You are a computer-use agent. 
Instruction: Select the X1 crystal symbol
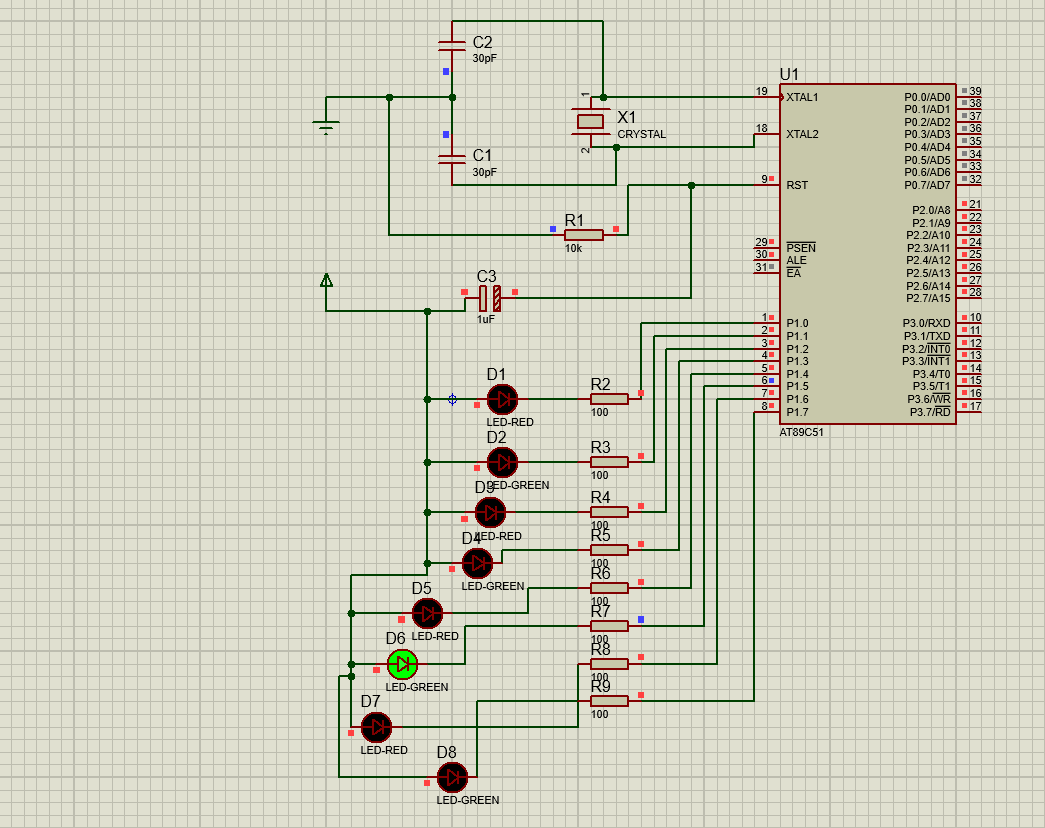point(590,122)
